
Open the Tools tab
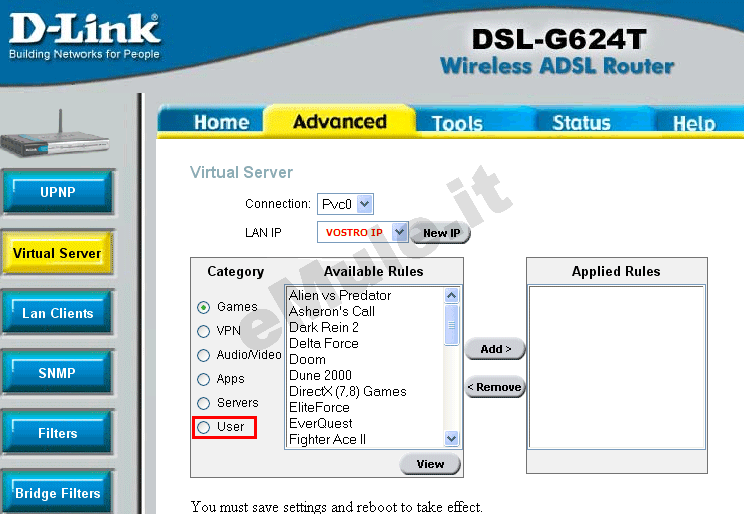pyautogui.click(x=457, y=123)
